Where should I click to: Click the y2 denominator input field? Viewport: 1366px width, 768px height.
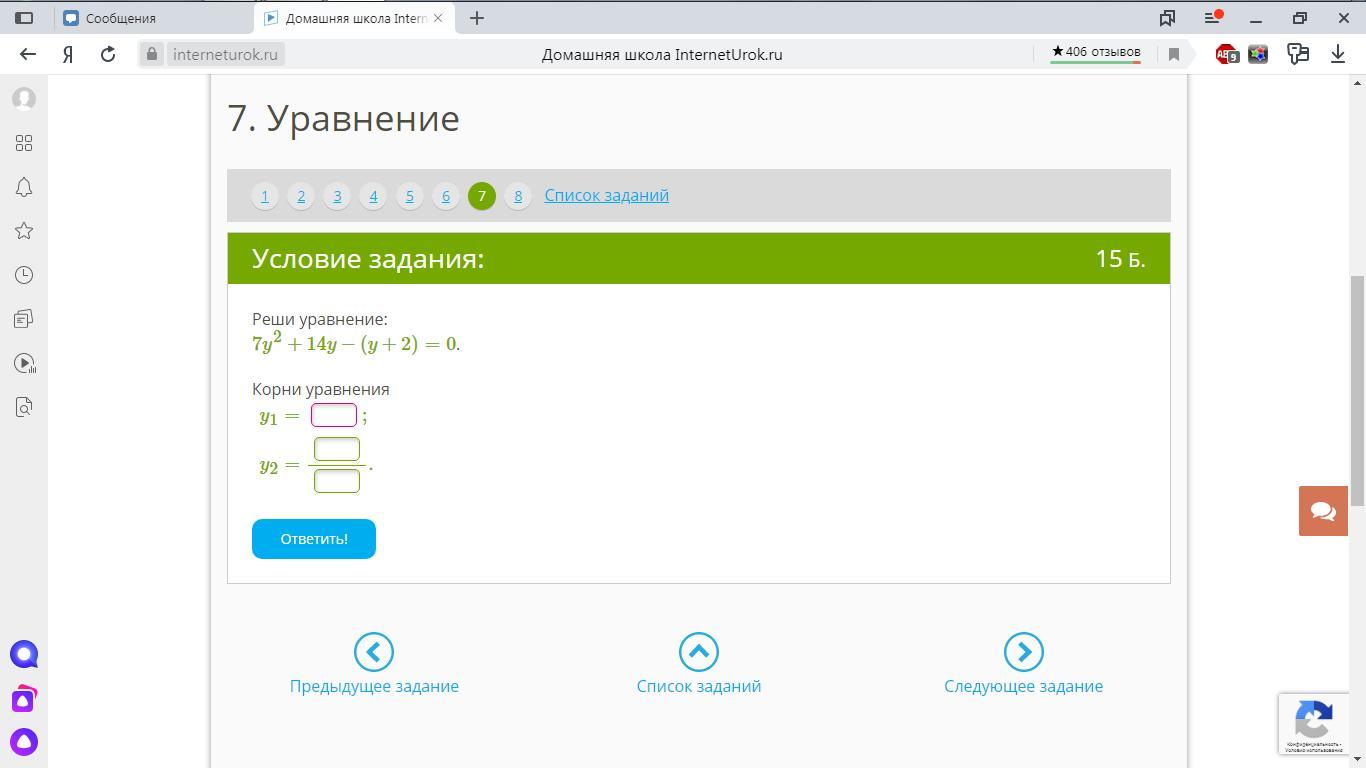pos(337,481)
